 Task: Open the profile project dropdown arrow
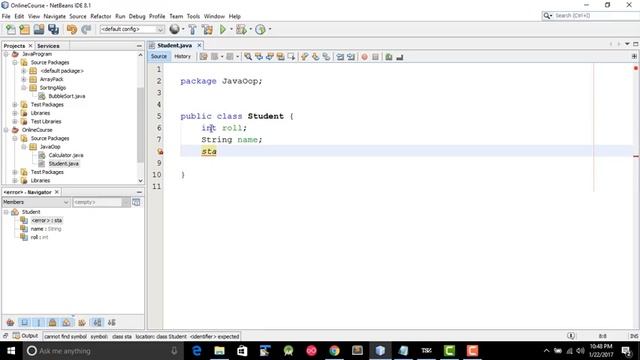click(269, 29)
